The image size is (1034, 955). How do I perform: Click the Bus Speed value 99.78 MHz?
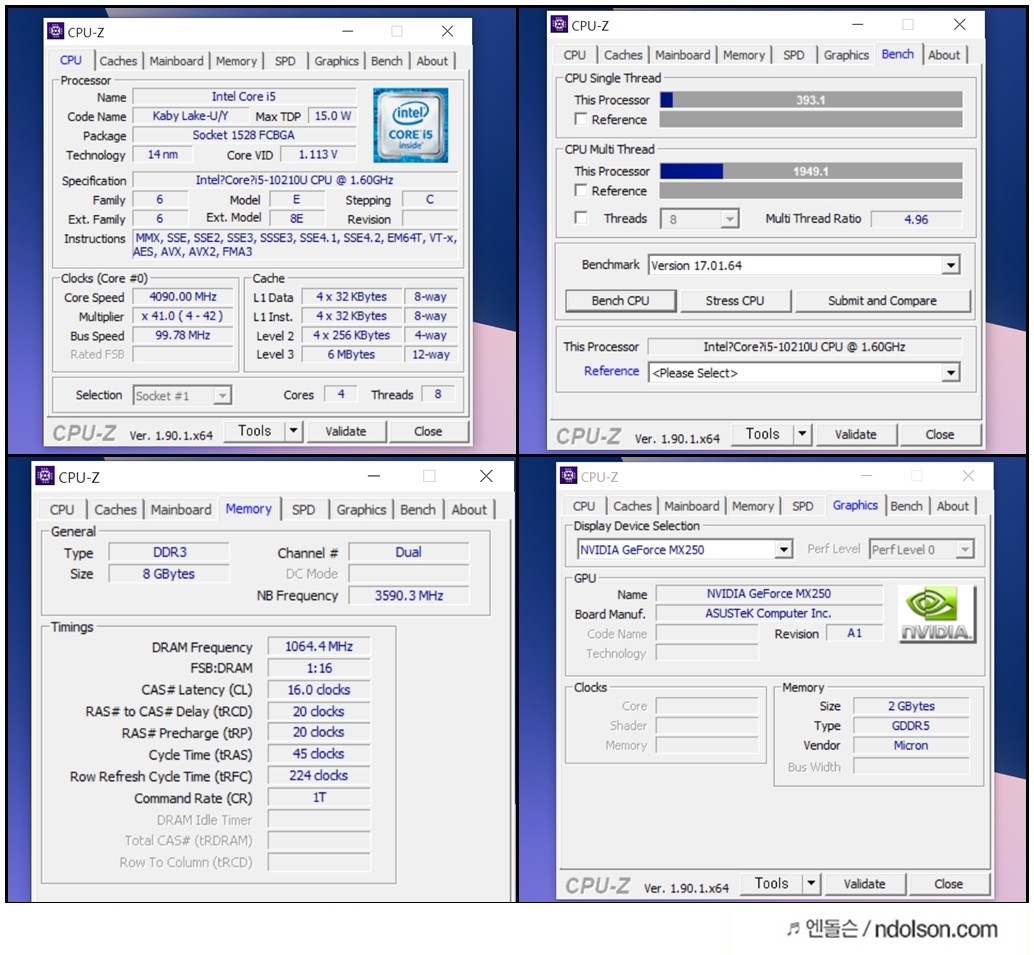pos(183,335)
